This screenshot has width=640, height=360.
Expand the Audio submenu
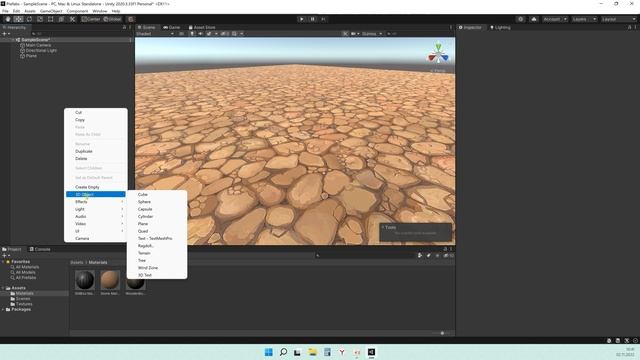click(96, 217)
